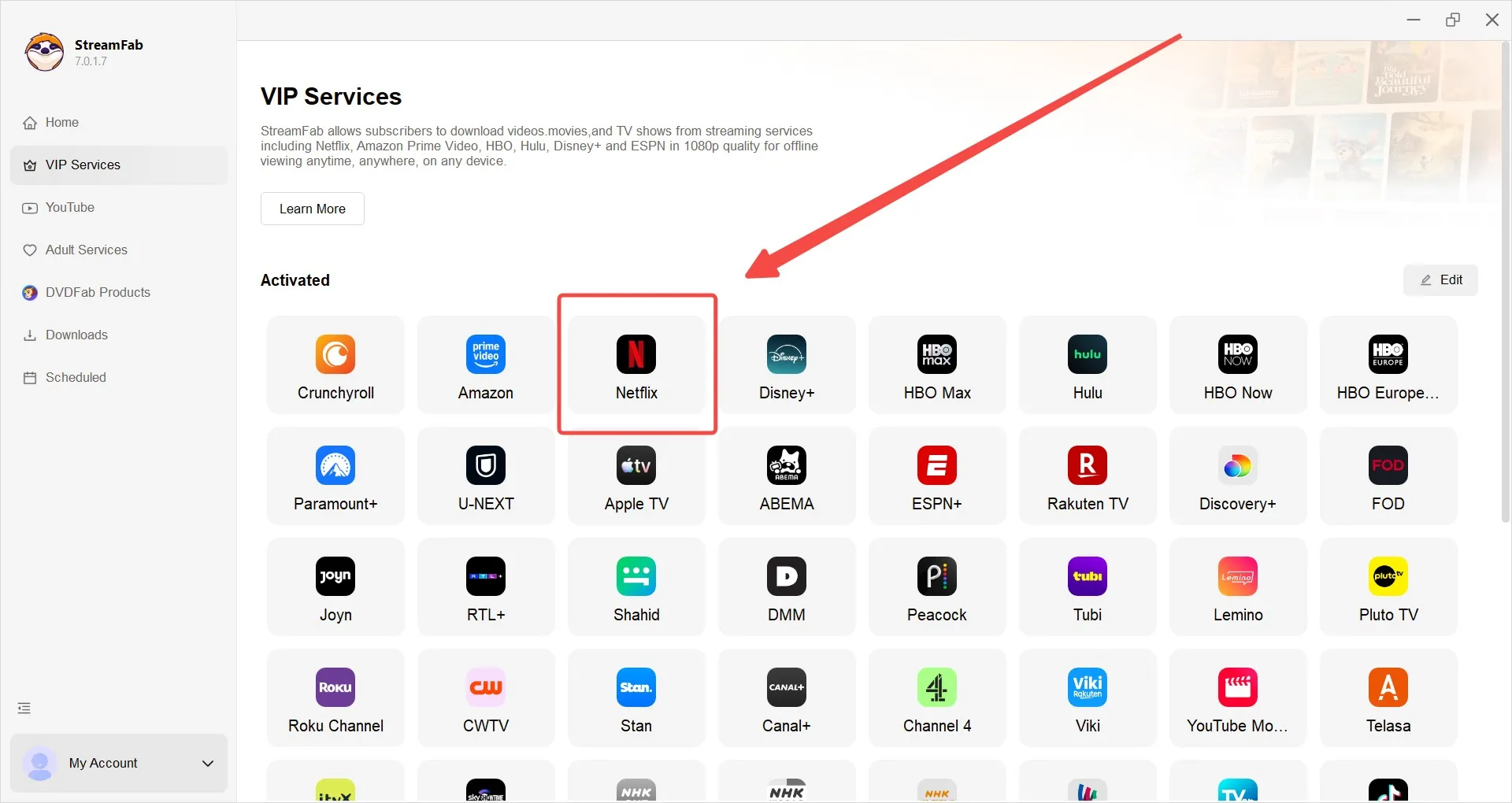Open the Downloads section
The image size is (1512, 803).
pyautogui.click(x=119, y=335)
